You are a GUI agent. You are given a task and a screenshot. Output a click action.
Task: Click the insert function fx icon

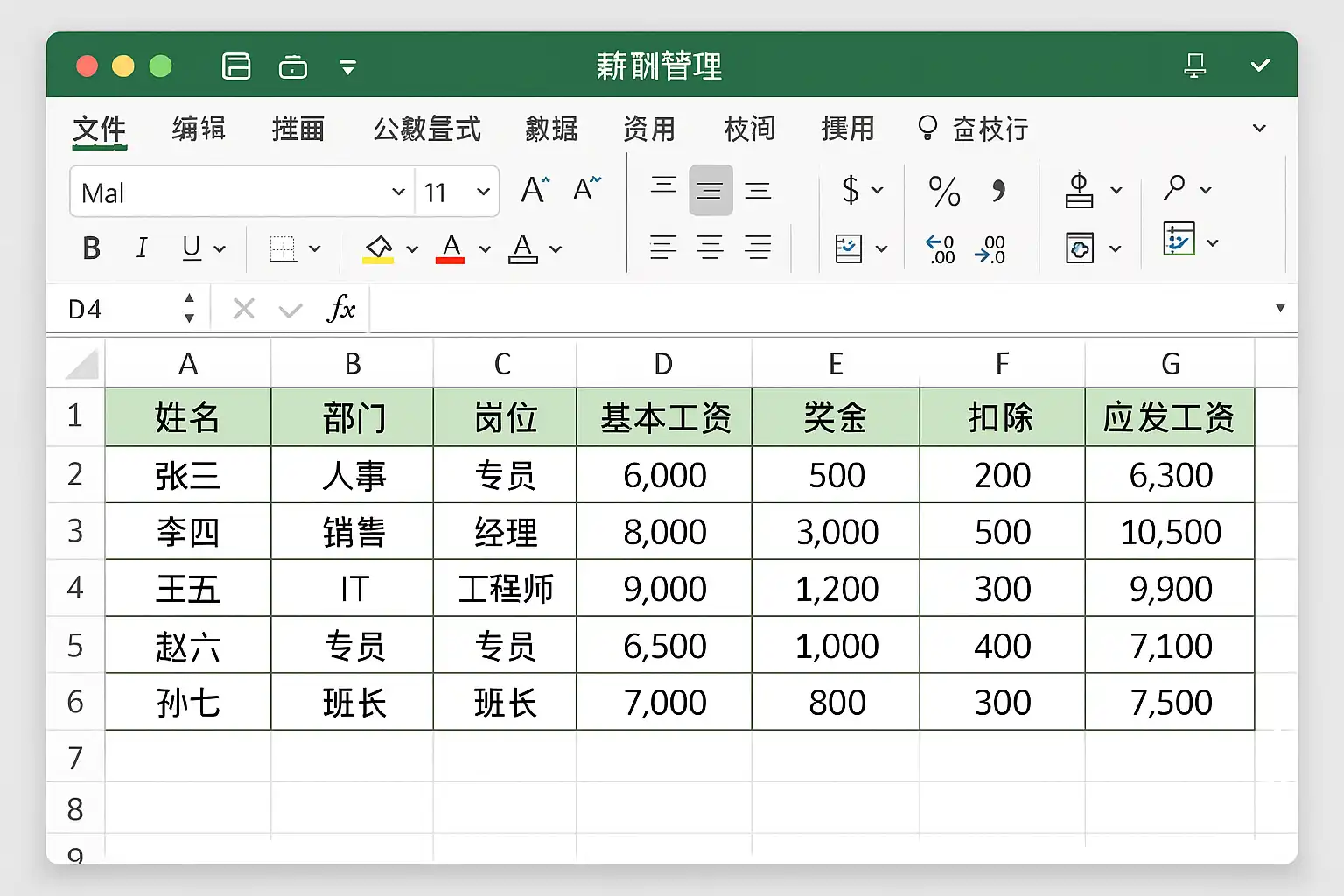pos(341,309)
